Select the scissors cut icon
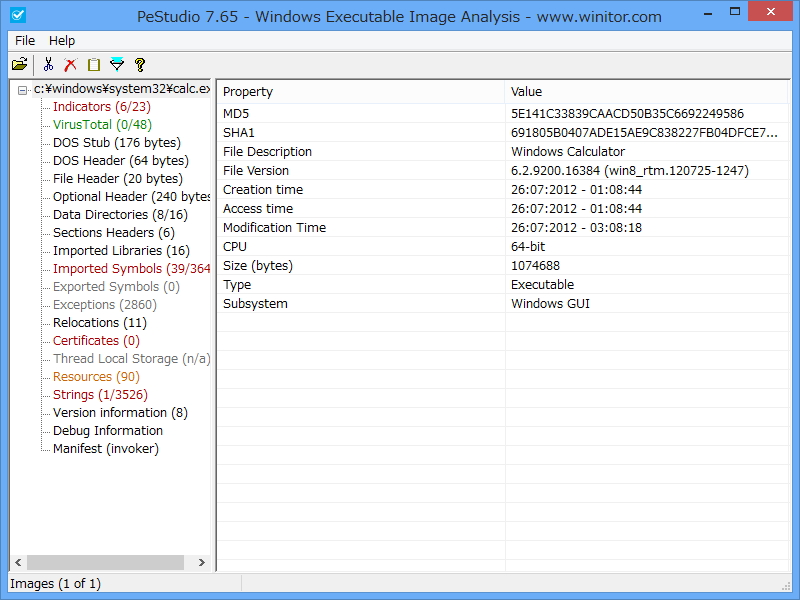Viewport: 800px width, 600px height. 47,64
